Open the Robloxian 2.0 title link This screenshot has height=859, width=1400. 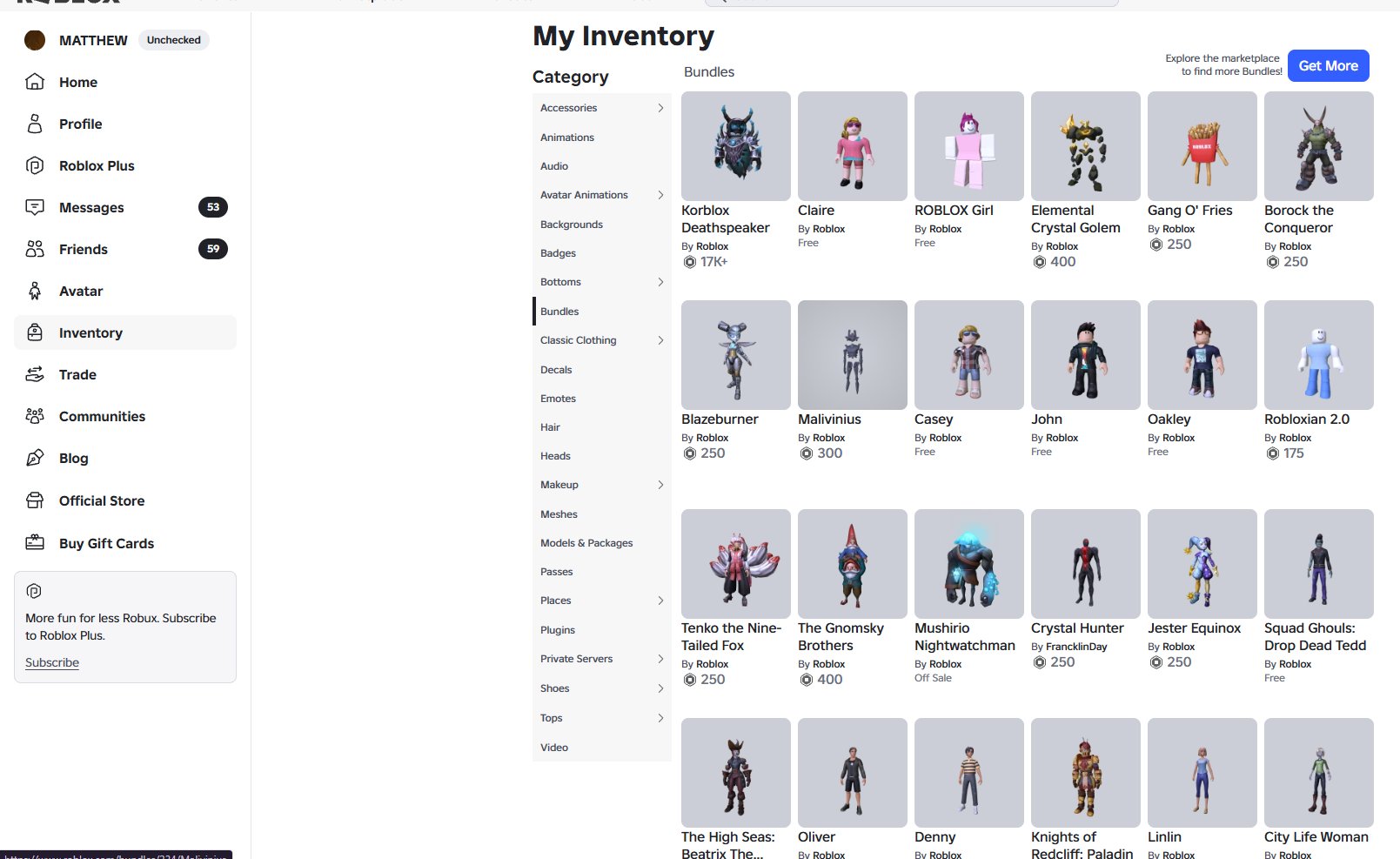(1307, 419)
